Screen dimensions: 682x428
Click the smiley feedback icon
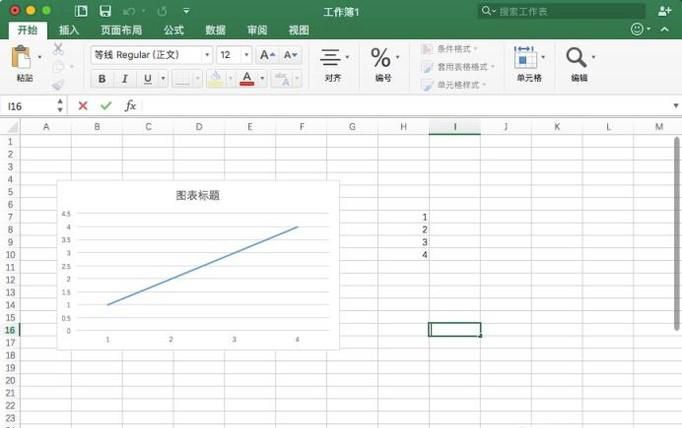(637, 30)
